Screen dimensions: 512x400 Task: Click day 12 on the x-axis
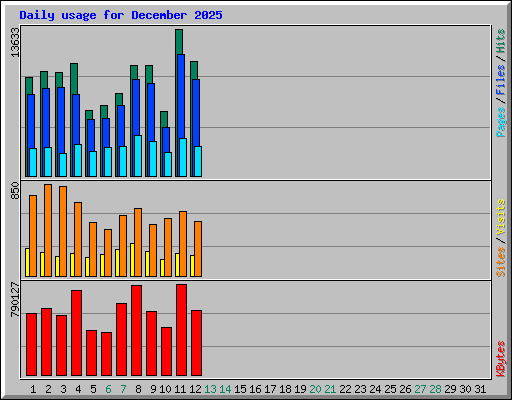[195, 389]
